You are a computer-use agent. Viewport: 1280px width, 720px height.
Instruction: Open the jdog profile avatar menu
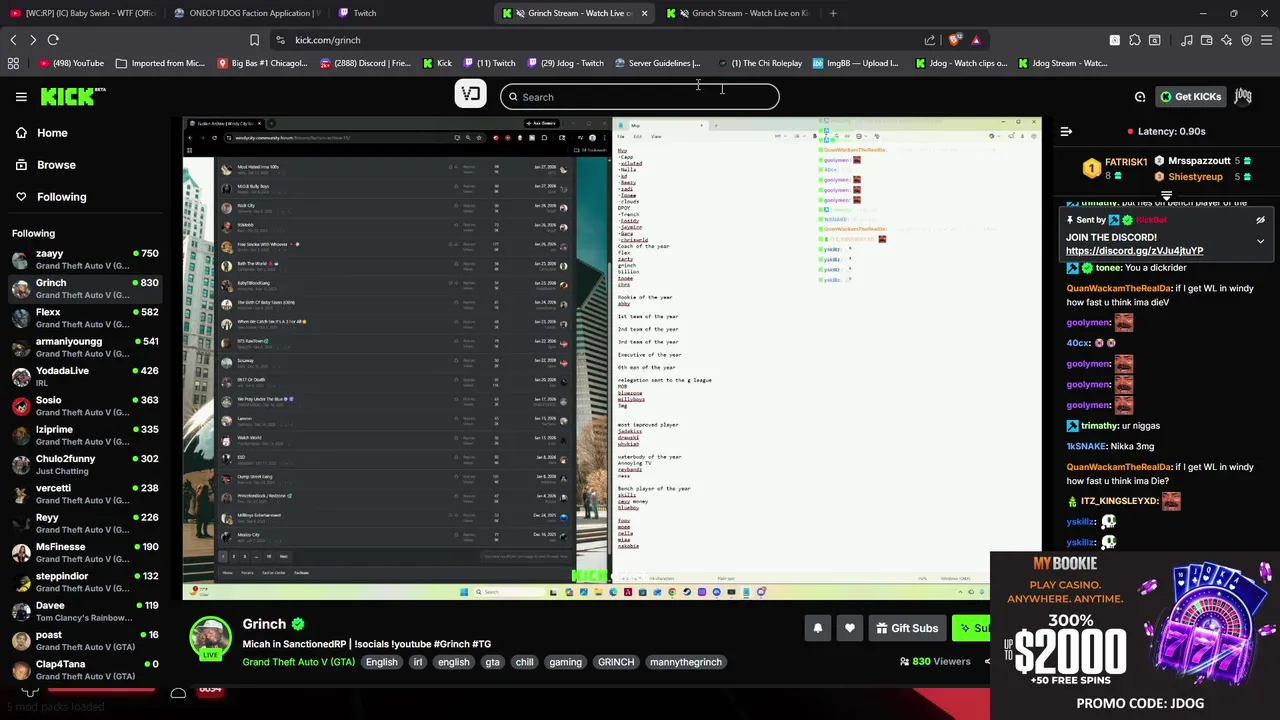click(1243, 96)
